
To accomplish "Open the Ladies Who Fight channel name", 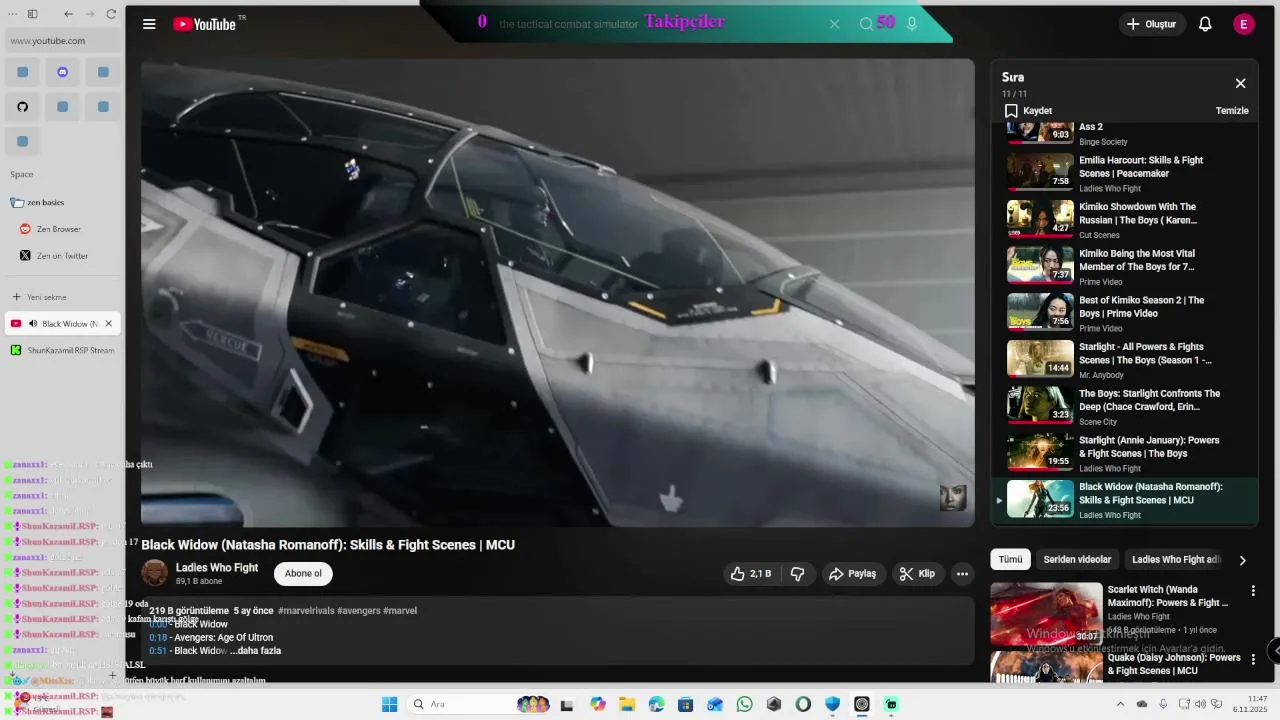I will [217, 567].
